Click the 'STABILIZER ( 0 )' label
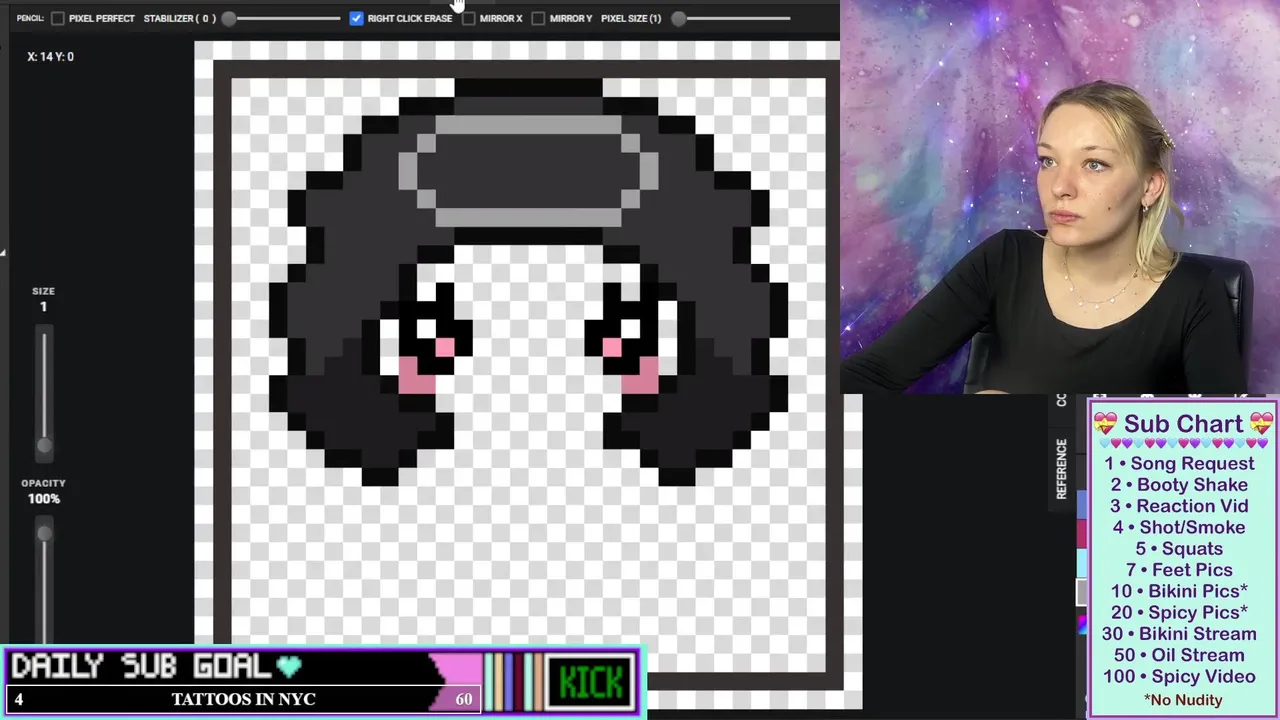1280x720 pixels. (179, 18)
